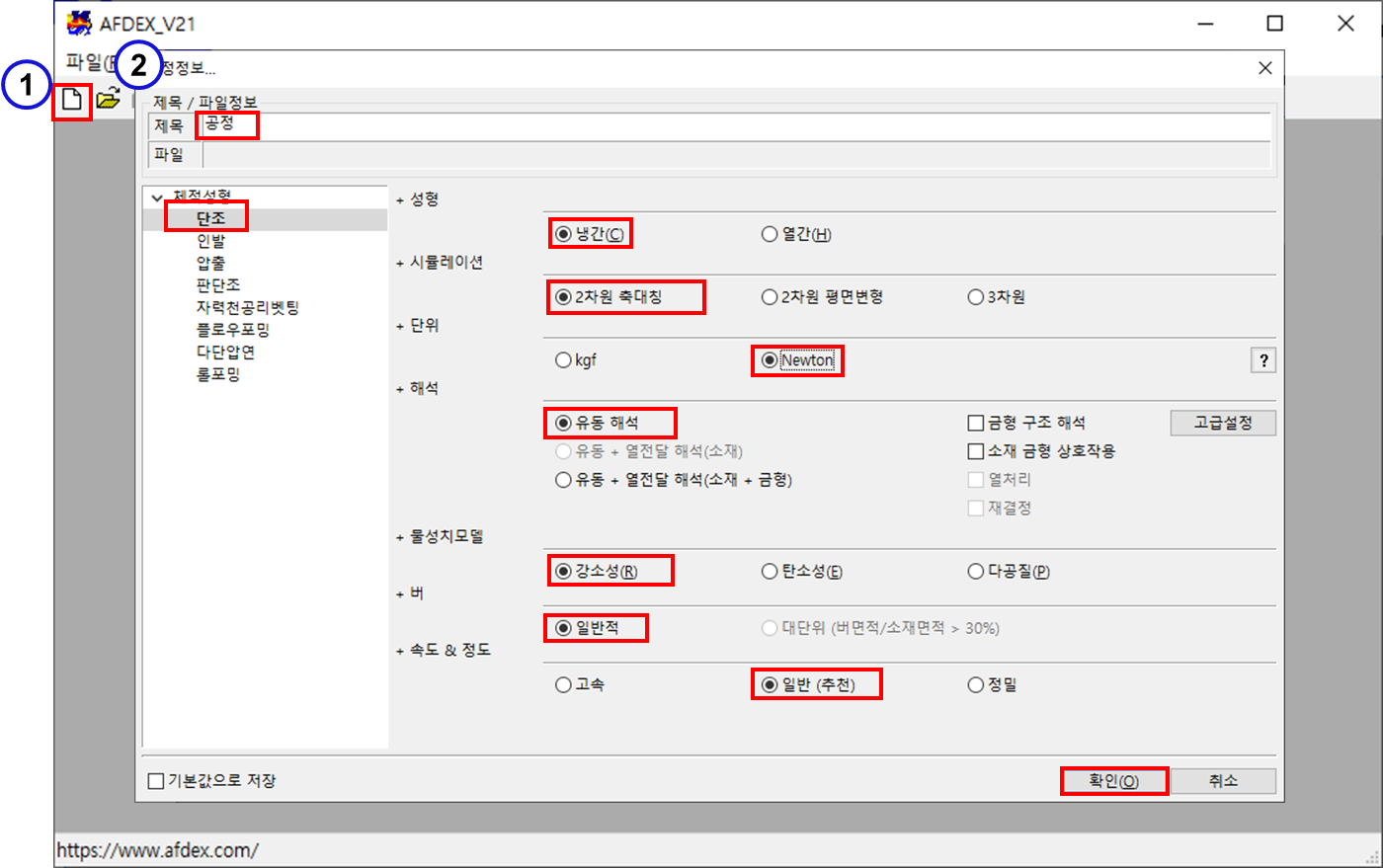The image size is (1383, 868).
Task: Close the process information dialog
Action: (x=1264, y=68)
